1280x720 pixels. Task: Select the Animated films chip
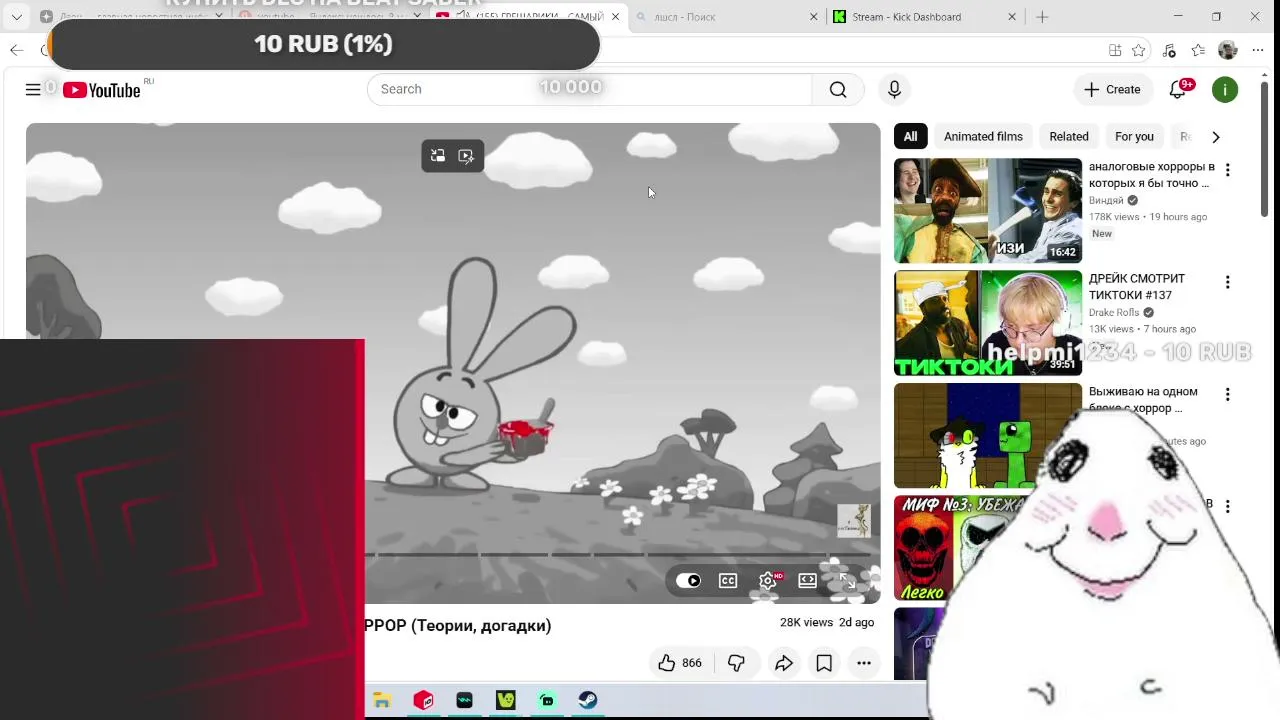coord(983,137)
